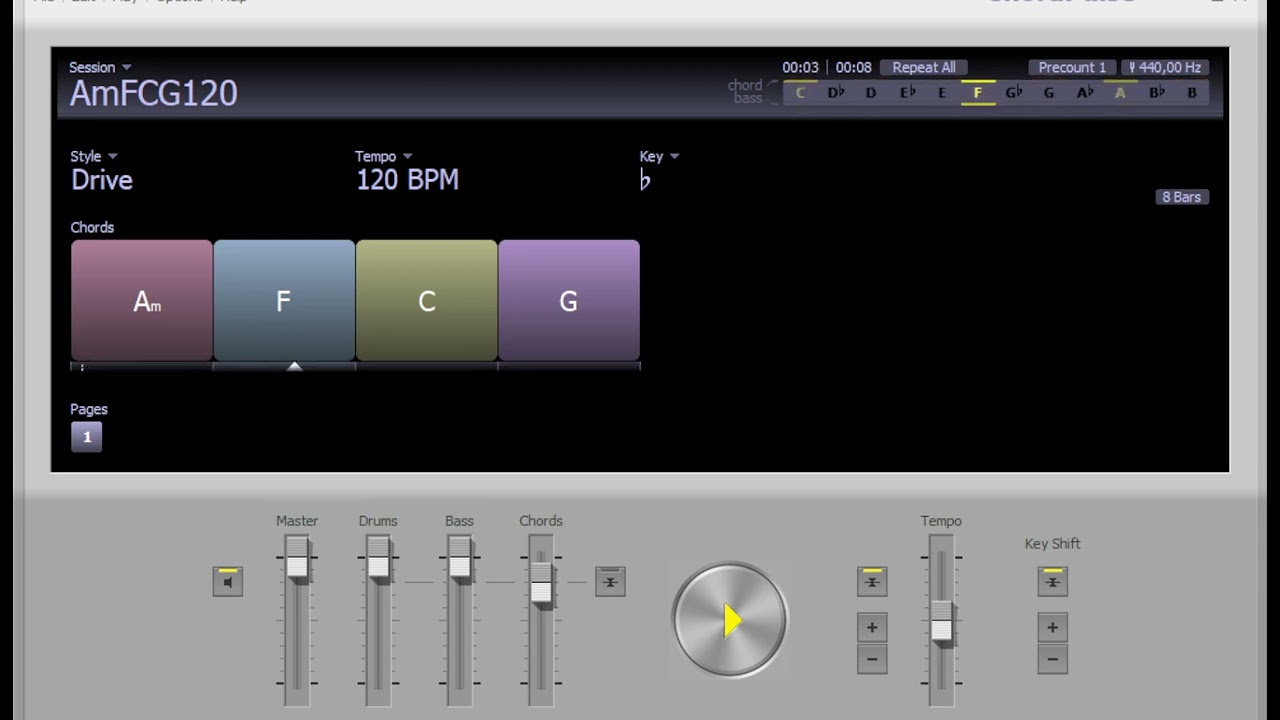Open the Key dropdown arrow
Image resolution: width=1280 pixels, height=720 pixels.
(x=674, y=157)
